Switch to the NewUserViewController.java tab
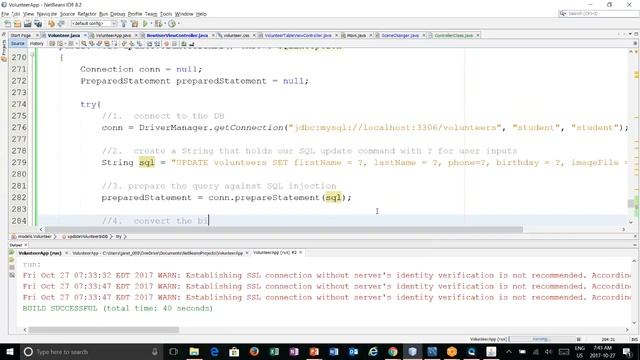 [177, 36]
